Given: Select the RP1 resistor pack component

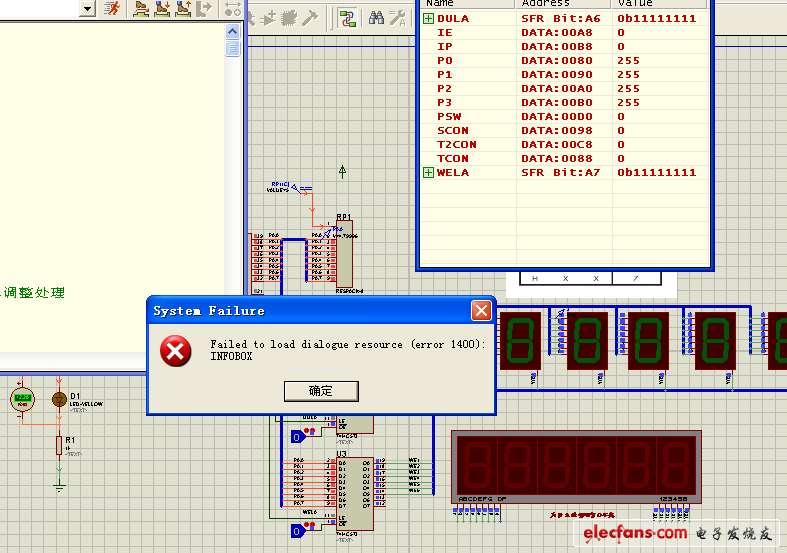Looking at the screenshot, I should (x=344, y=253).
